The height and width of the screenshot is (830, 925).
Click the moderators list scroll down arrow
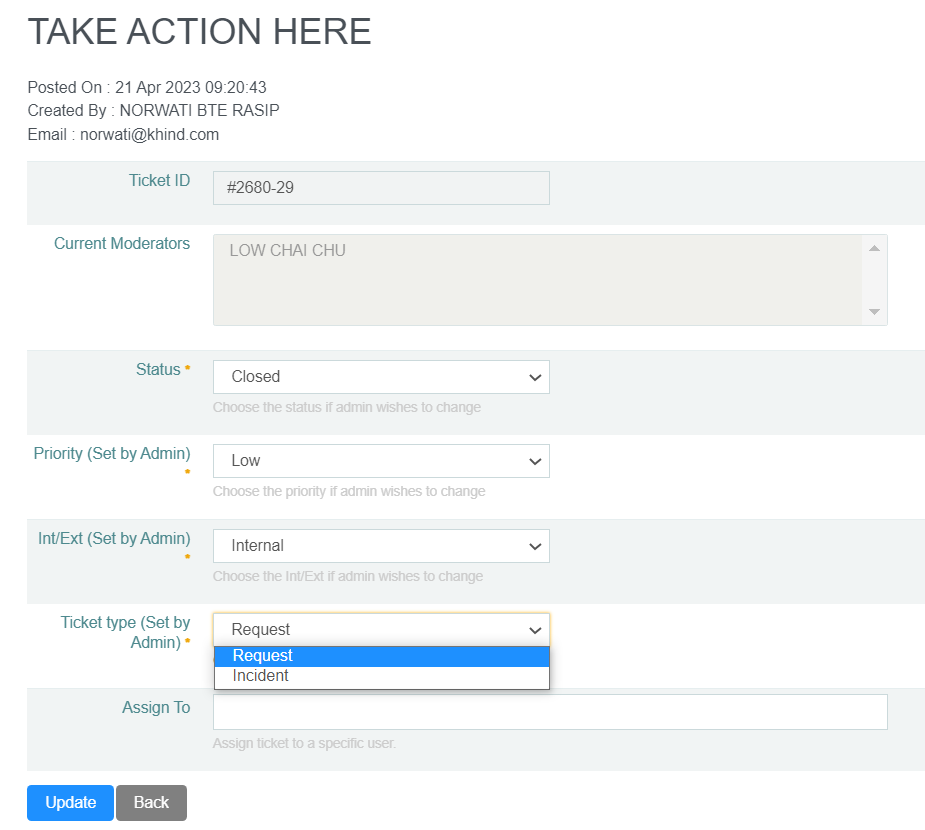click(x=874, y=312)
